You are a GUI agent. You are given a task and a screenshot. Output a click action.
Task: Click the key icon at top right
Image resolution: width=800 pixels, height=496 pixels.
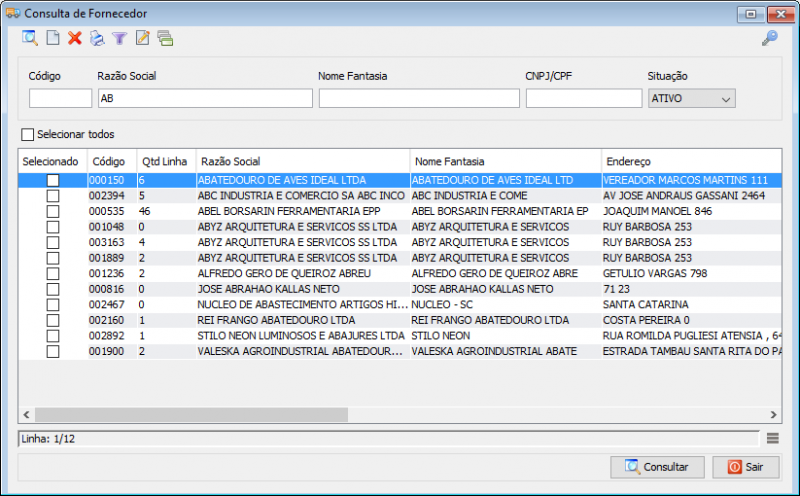click(769, 38)
